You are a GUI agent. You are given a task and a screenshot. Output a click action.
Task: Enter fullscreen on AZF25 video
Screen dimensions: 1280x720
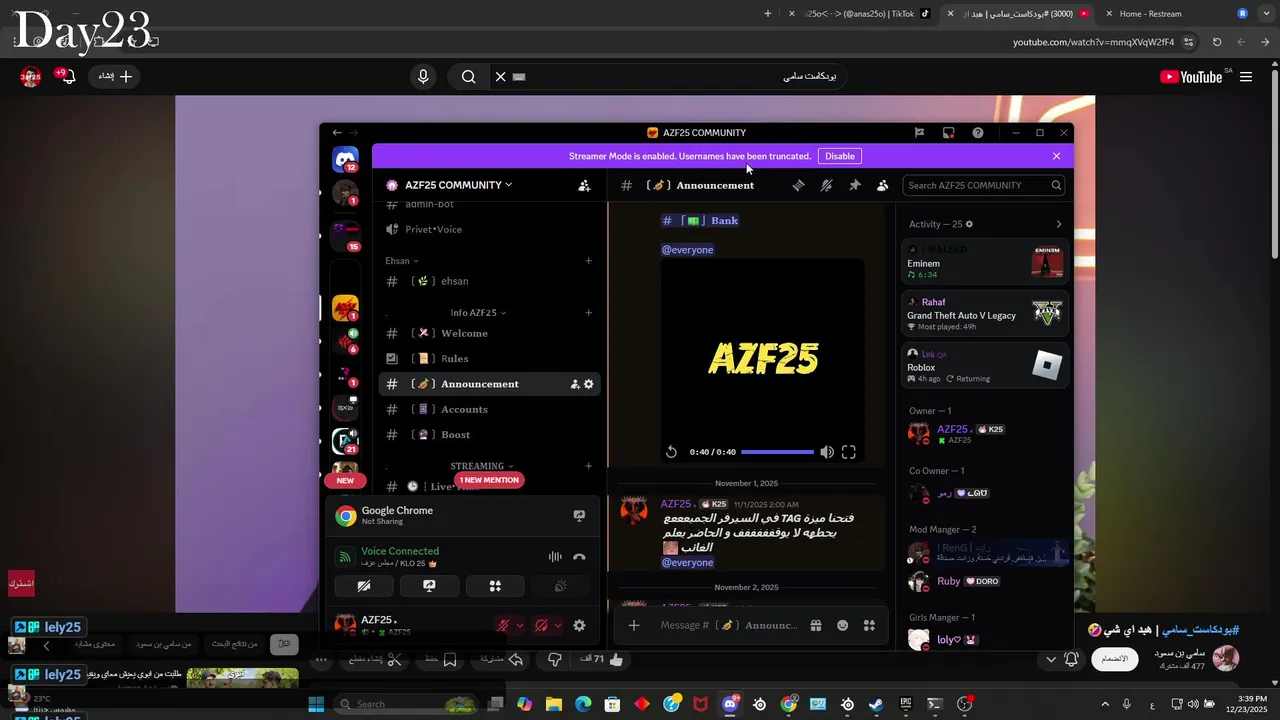tap(849, 452)
